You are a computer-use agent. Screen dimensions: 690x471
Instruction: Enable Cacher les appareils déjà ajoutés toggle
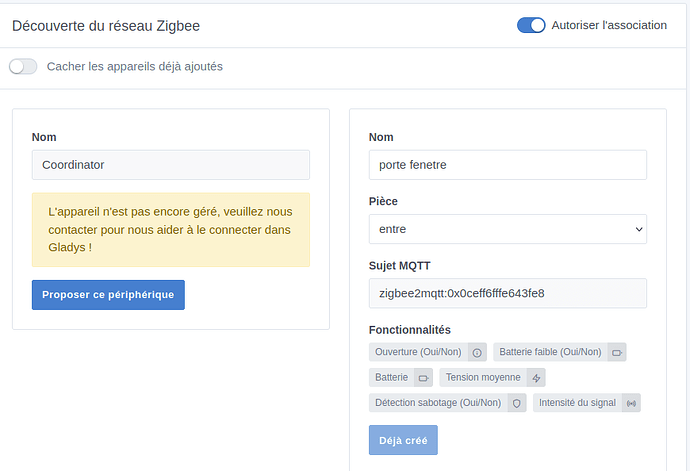(23, 67)
